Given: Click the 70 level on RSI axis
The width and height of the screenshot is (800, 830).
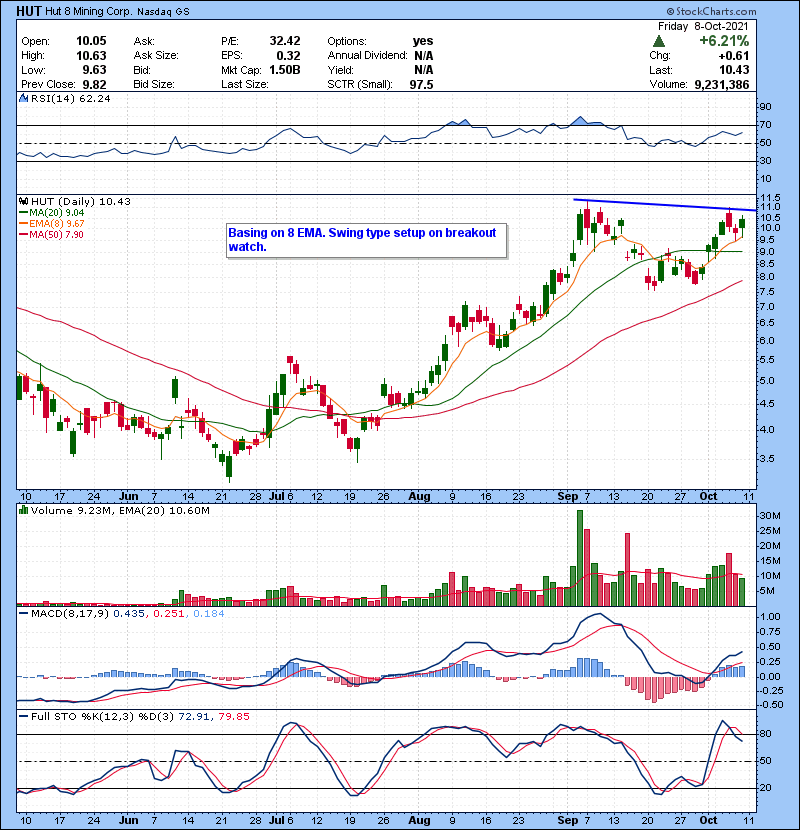Looking at the screenshot, I should 766,125.
